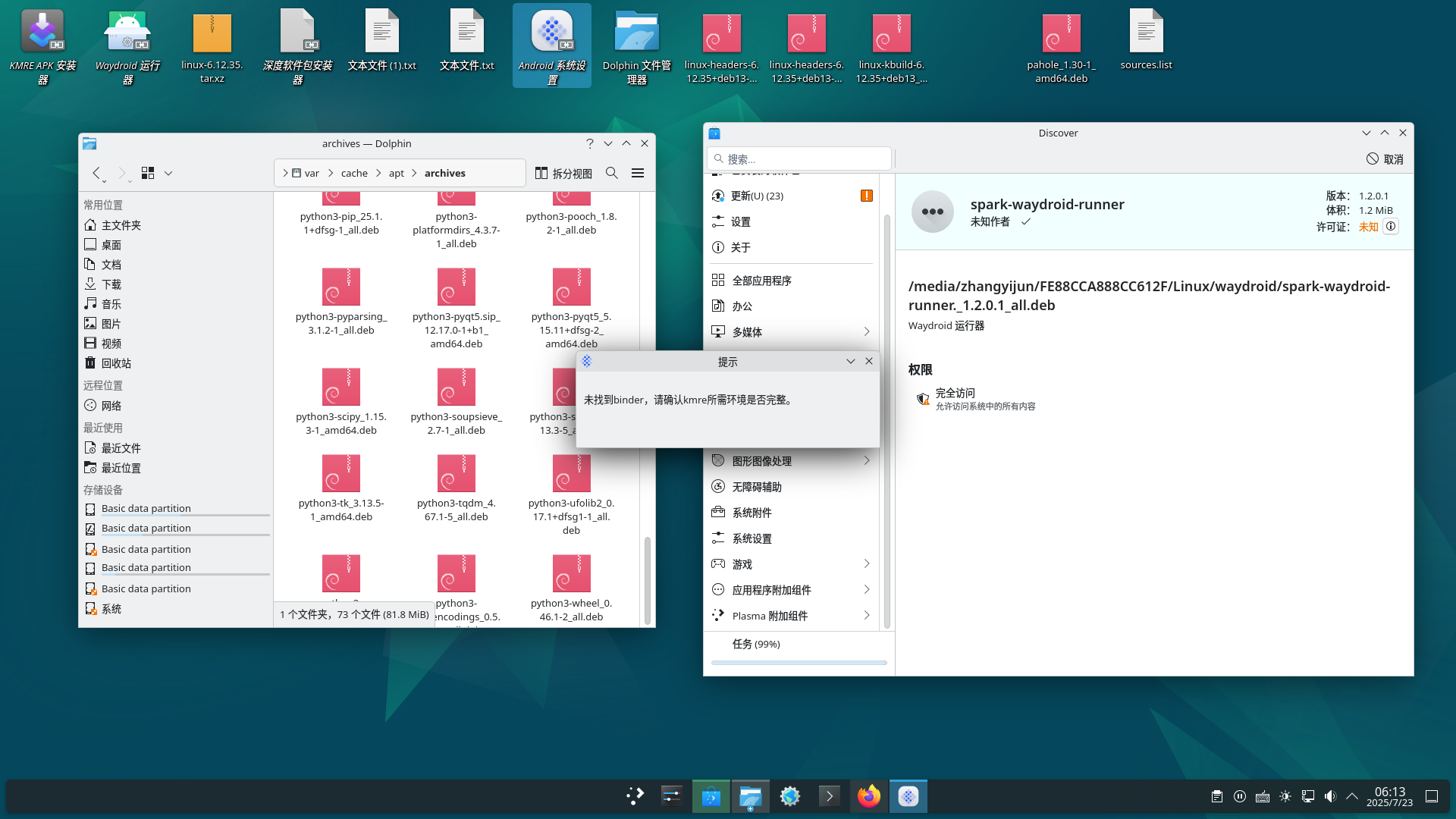Open 关于 in Discover sidebar
The image size is (1456, 819).
(792, 247)
